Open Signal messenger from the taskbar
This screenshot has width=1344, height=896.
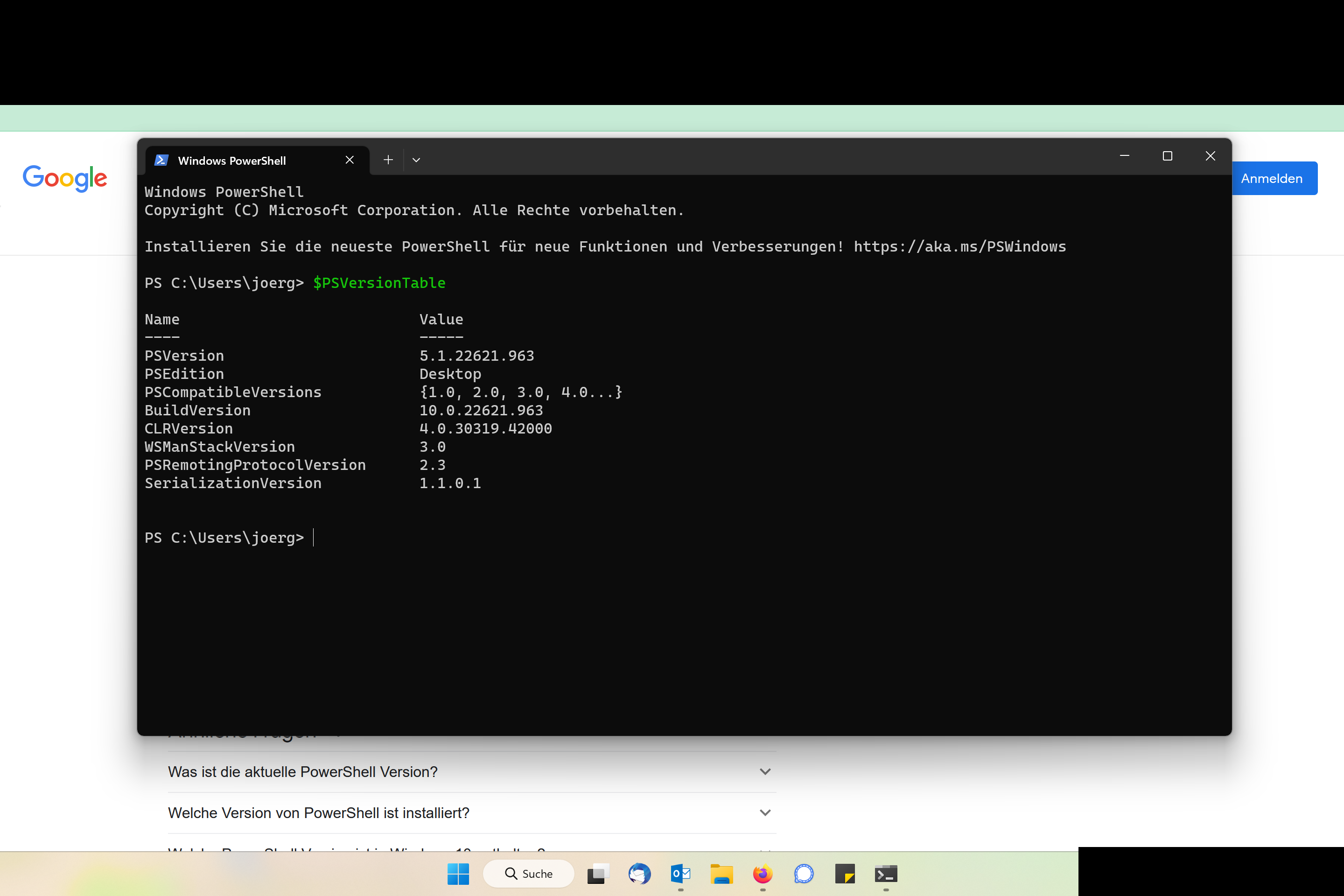(804, 874)
